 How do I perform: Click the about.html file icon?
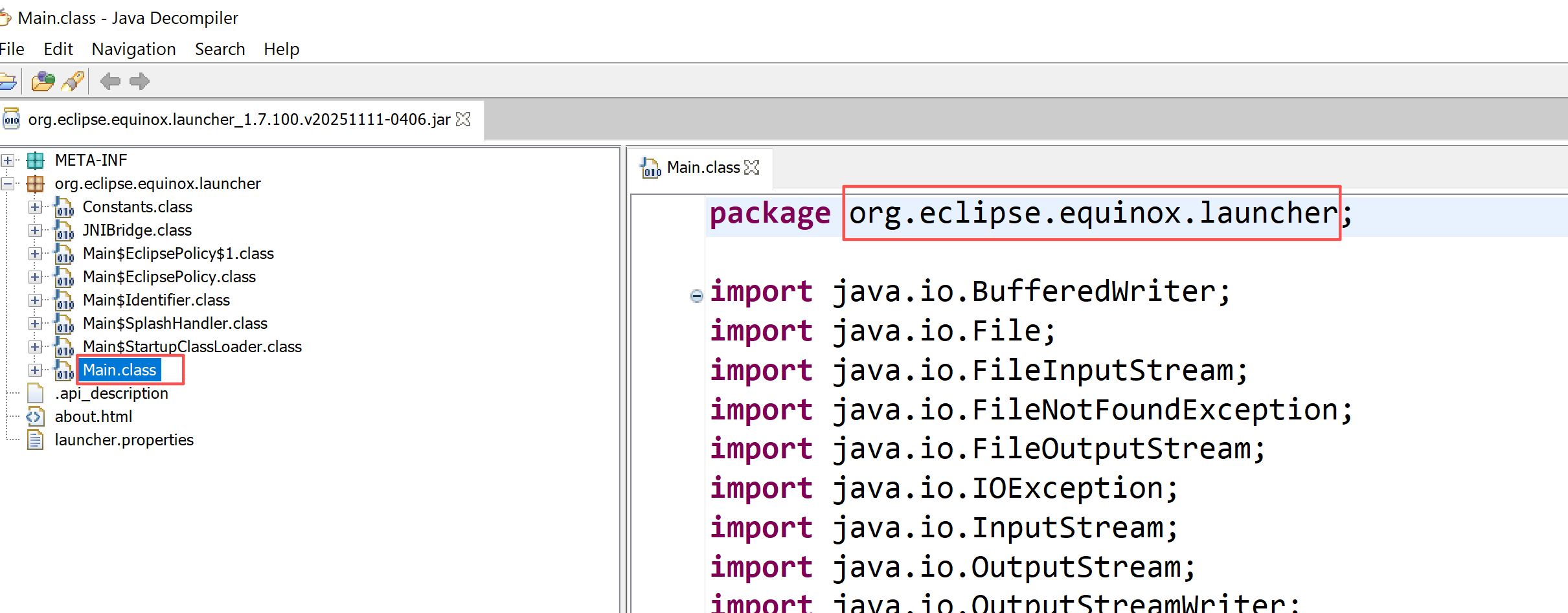[36, 416]
